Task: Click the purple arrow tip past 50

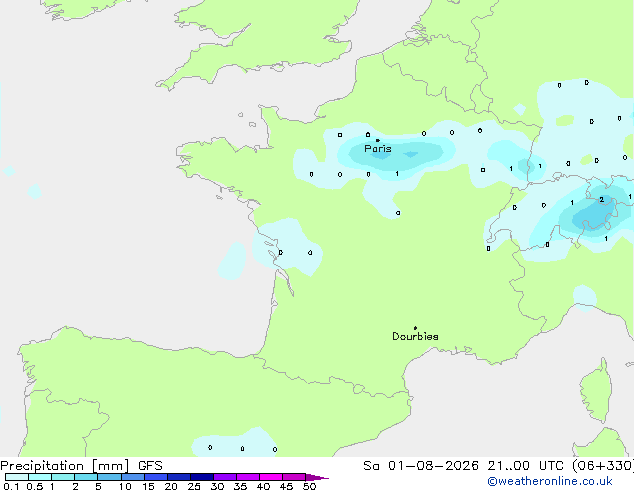Action: point(317,477)
